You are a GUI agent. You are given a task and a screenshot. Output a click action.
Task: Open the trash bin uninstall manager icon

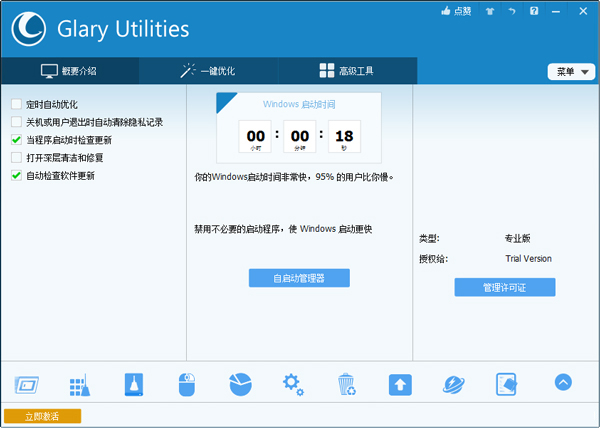tap(347, 384)
